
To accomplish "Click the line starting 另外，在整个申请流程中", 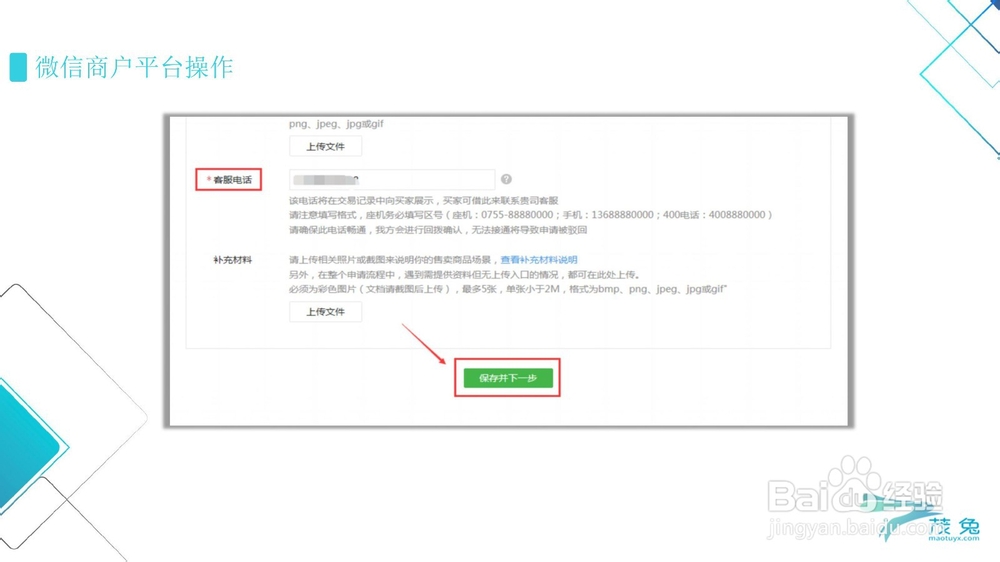I will pos(465,274).
